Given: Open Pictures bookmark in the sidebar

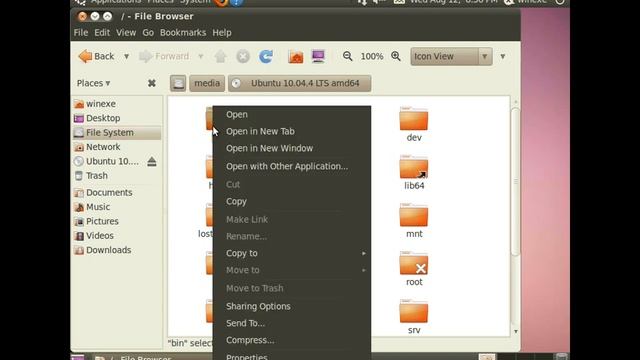Looking at the screenshot, I should (117, 221).
